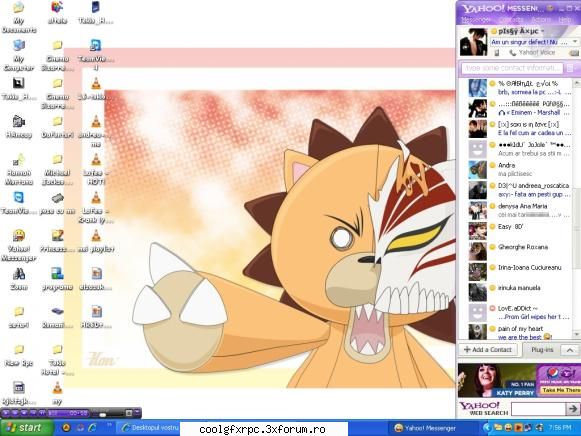This screenshot has width=581, height=436.
Task: Open the Contacts menu
Action: [x=511, y=20]
